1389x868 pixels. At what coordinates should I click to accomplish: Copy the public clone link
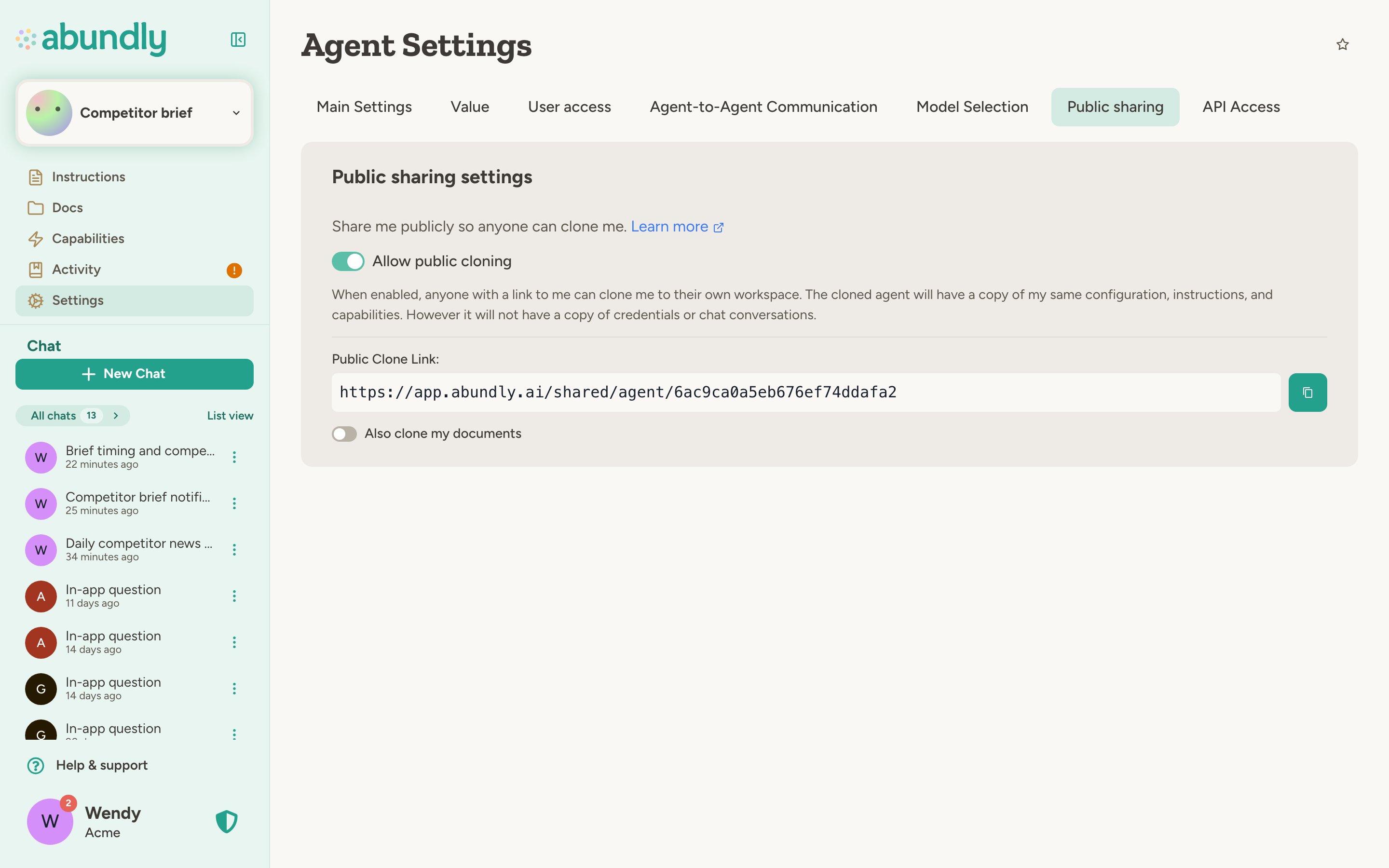pyautogui.click(x=1307, y=393)
